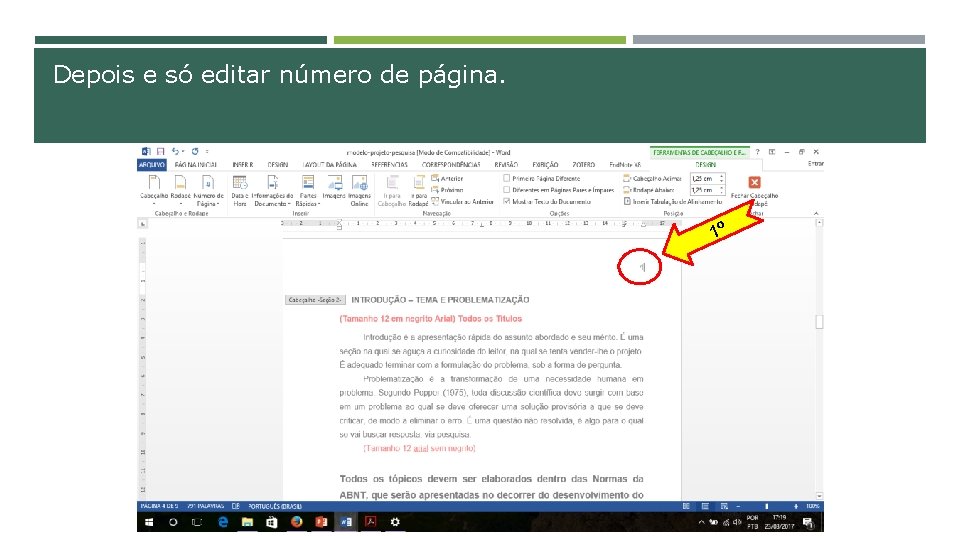The image size is (960, 540).
Task: Collapse the ribbon with the chevron
Action: click(x=816, y=213)
